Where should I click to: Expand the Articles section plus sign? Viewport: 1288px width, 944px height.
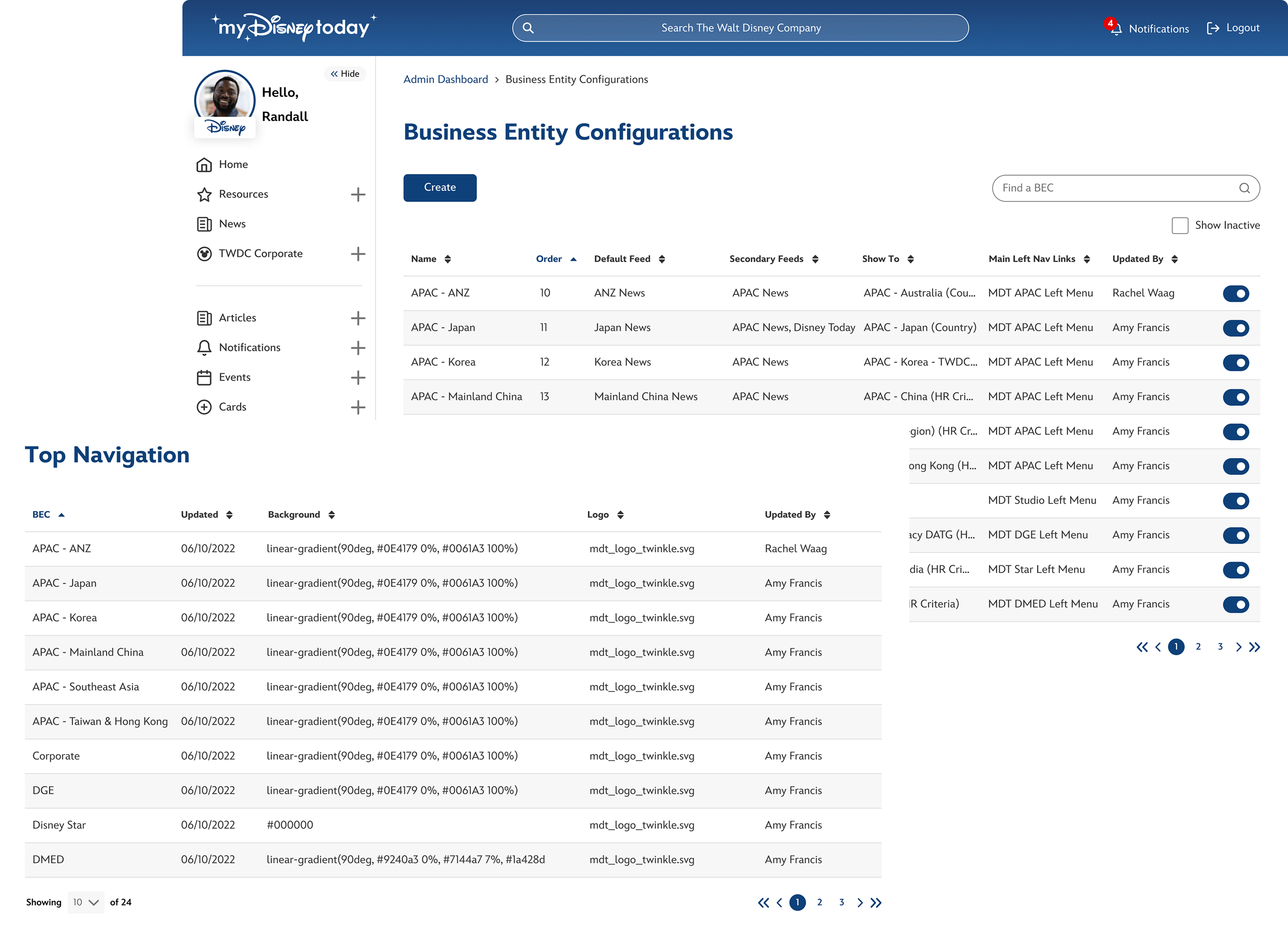coord(358,318)
